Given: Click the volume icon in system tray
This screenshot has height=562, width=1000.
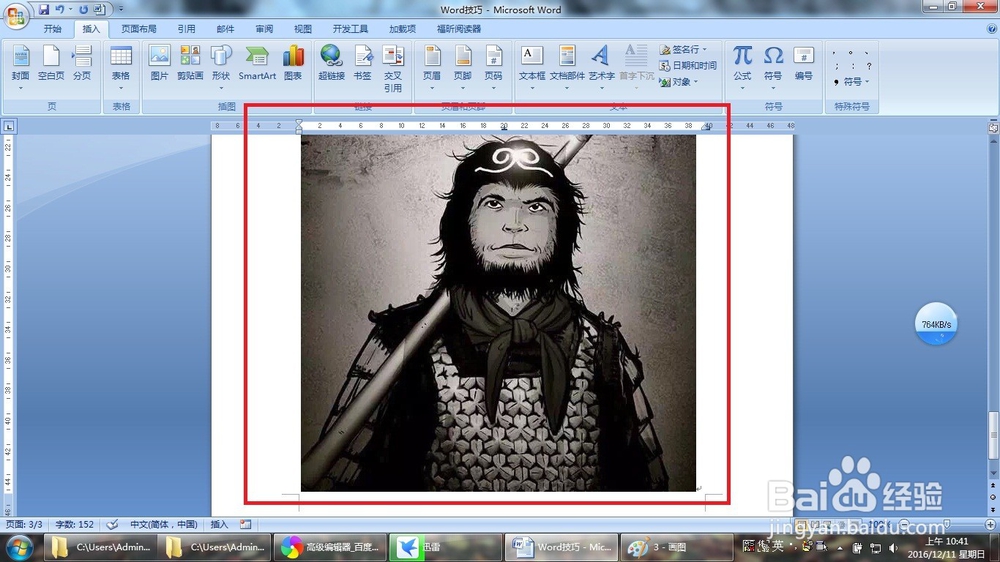Looking at the screenshot, I should 893,548.
